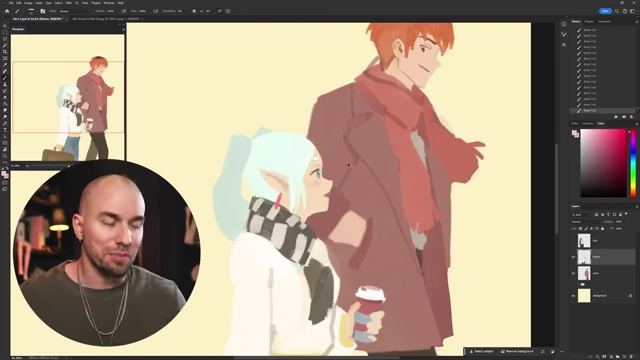
Task: Click the Remove background button
Action: 517,351
